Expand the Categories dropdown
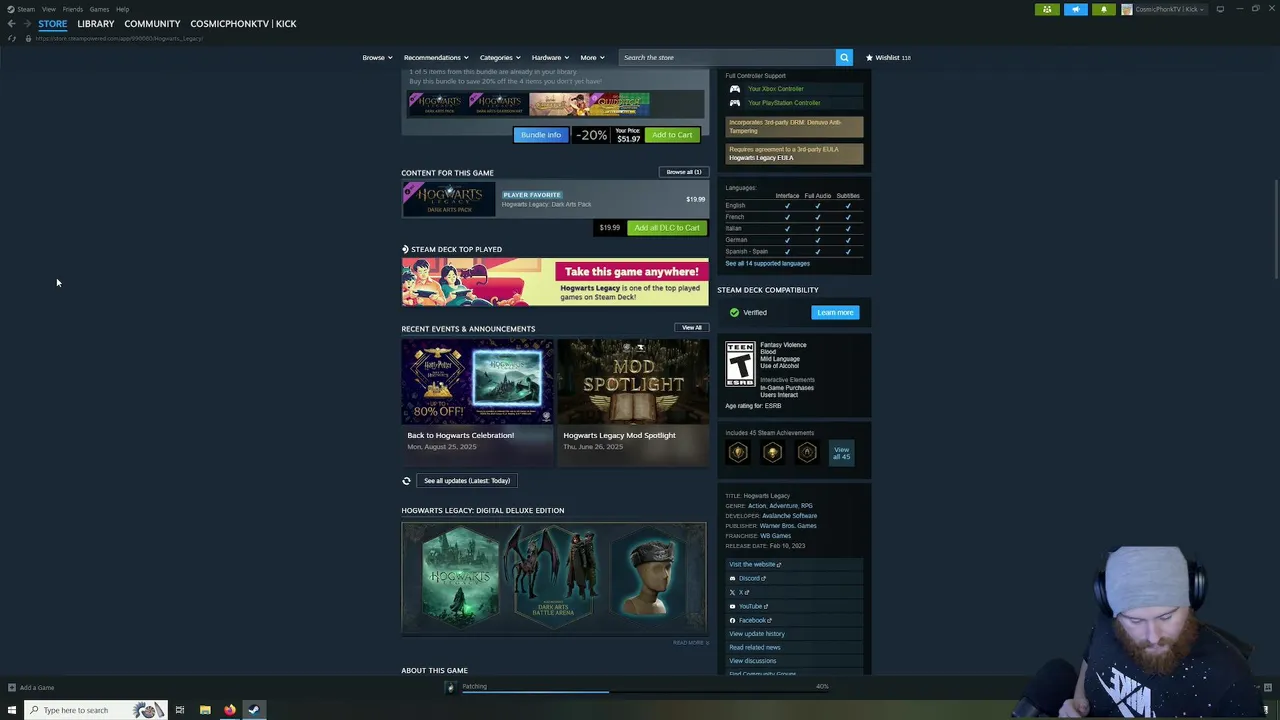The height and width of the screenshot is (720, 1280). 500,57
